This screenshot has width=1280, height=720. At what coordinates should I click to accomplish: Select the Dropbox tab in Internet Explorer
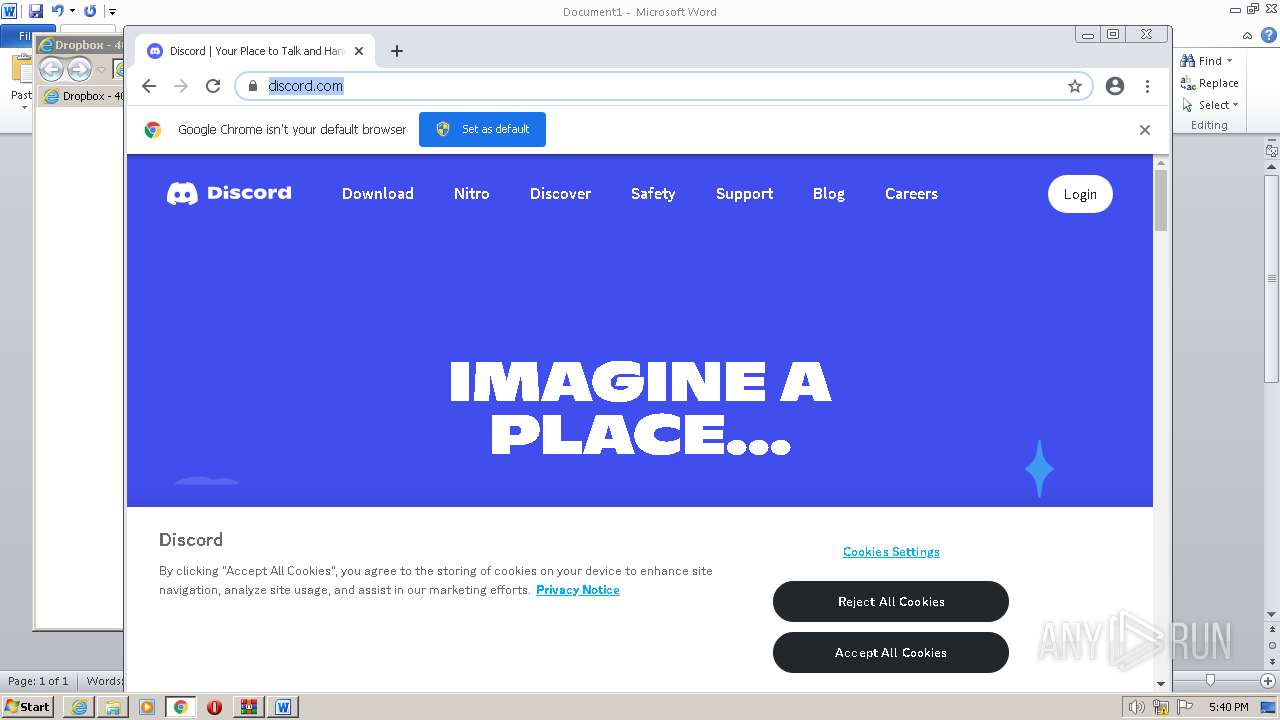pyautogui.click(x=82, y=96)
